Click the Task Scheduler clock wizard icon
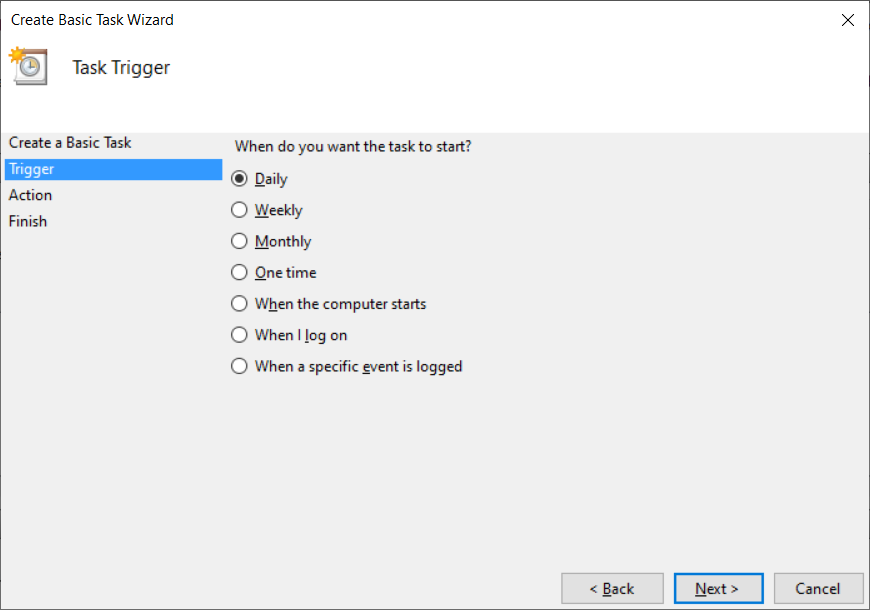This screenshot has height=615, width=871. (29, 66)
